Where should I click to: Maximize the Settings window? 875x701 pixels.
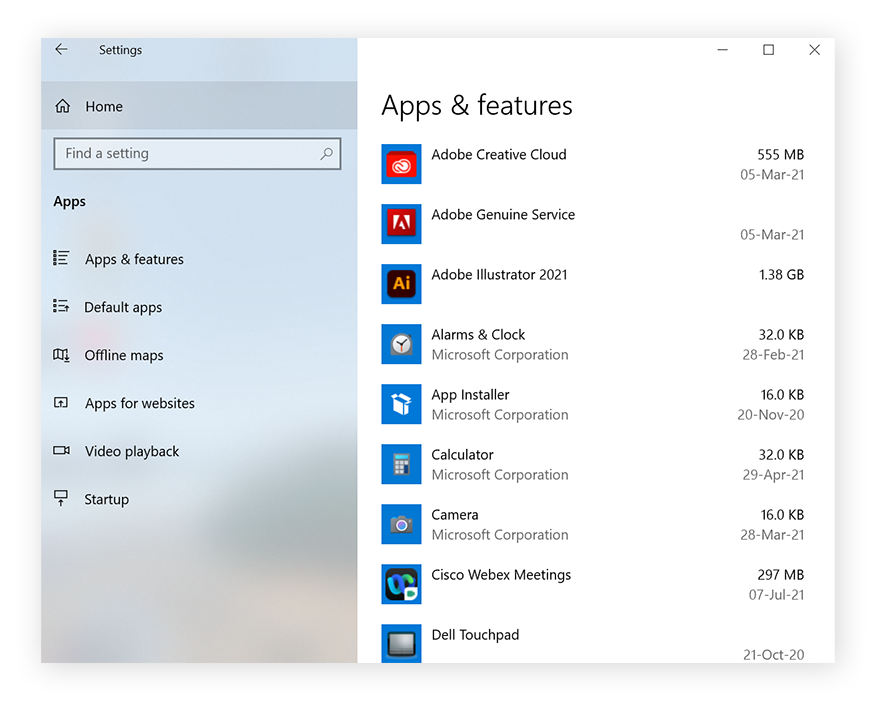[x=768, y=50]
